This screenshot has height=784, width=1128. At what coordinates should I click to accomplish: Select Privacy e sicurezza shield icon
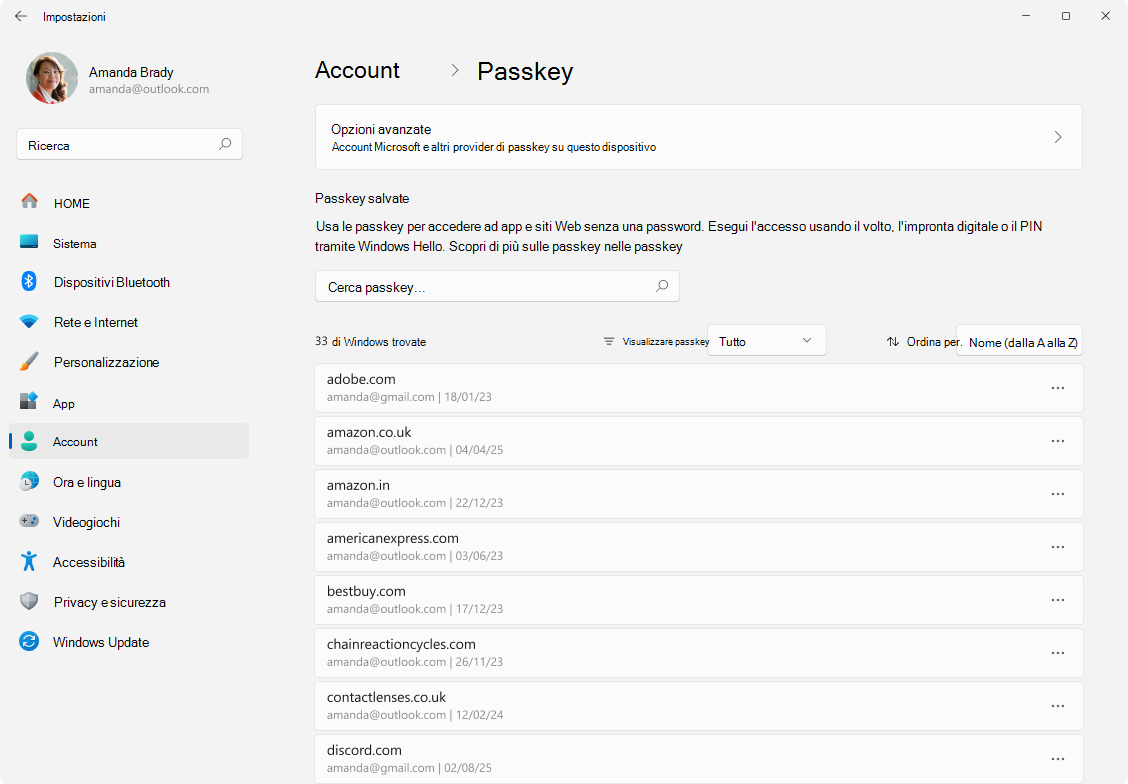click(x=29, y=601)
